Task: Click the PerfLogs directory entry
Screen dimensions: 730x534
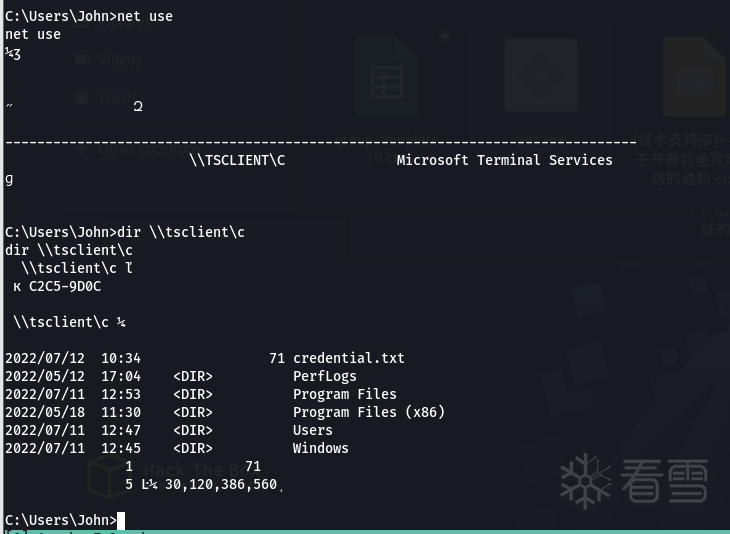Action: coord(324,376)
